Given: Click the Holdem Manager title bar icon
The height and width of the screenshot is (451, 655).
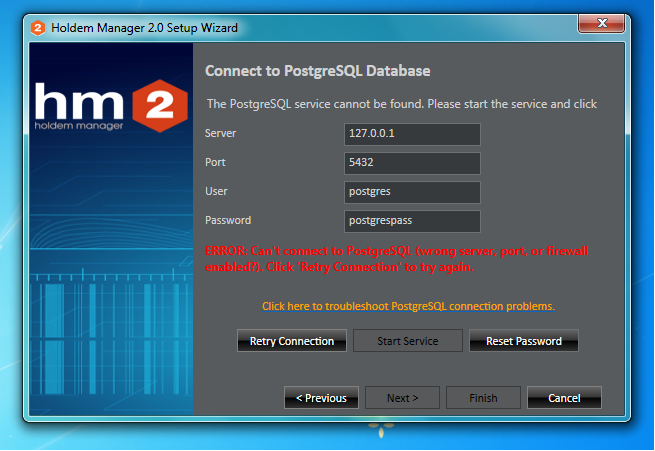Looking at the screenshot, I should pyautogui.click(x=38, y=28).
